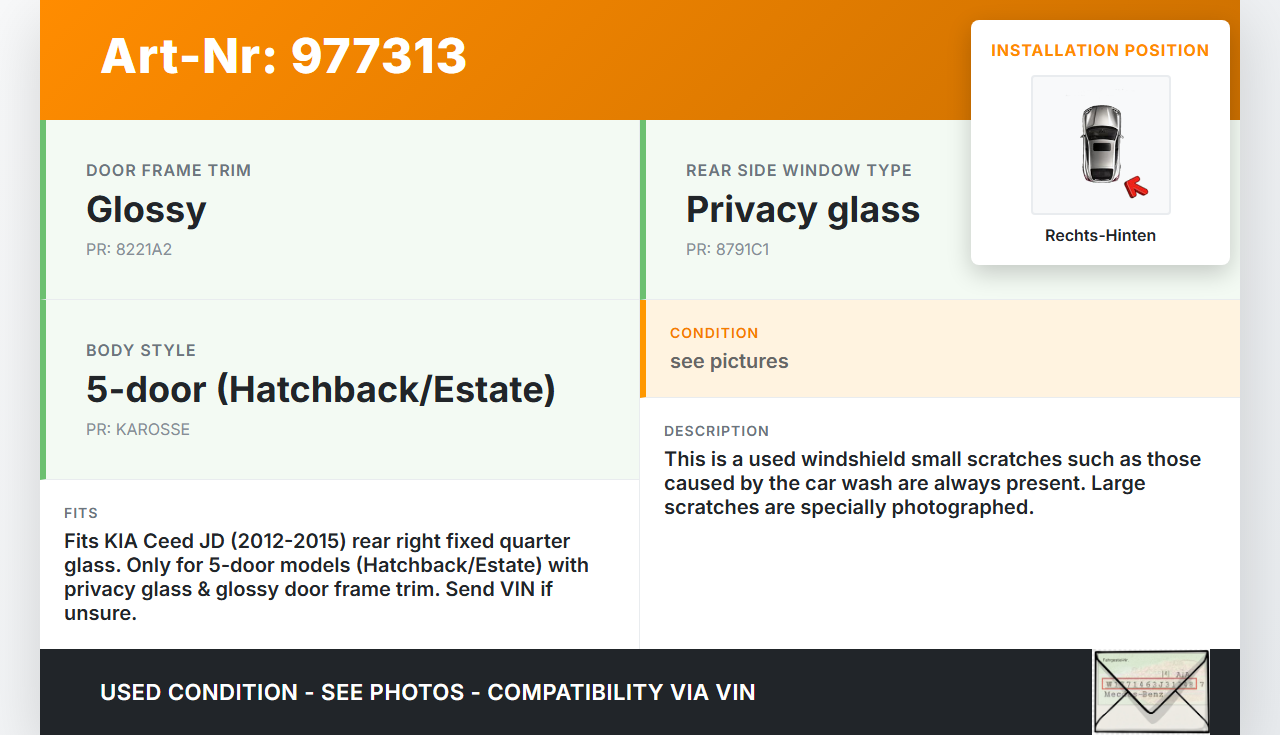Click the Body Style label

[x=141, y=351]
